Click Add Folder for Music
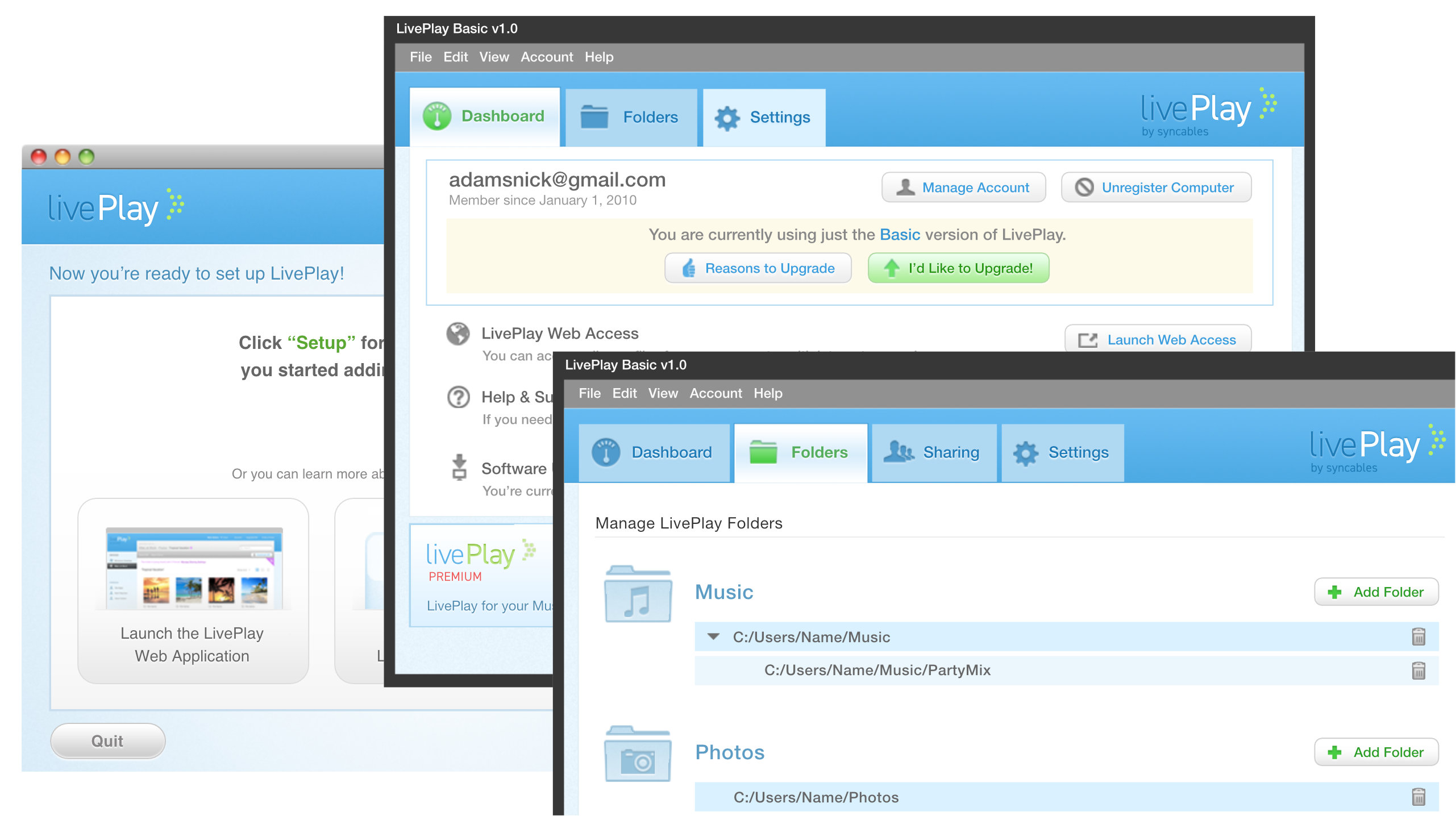 tap(1376, 592)
